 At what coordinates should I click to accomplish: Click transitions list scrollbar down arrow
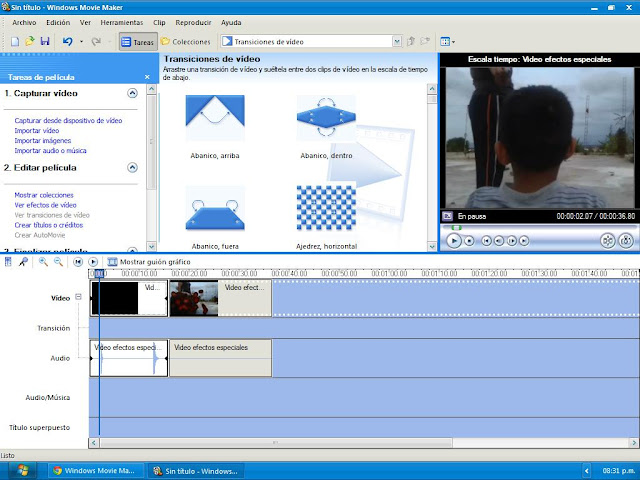pyautogui.click(x=432, y=246)
